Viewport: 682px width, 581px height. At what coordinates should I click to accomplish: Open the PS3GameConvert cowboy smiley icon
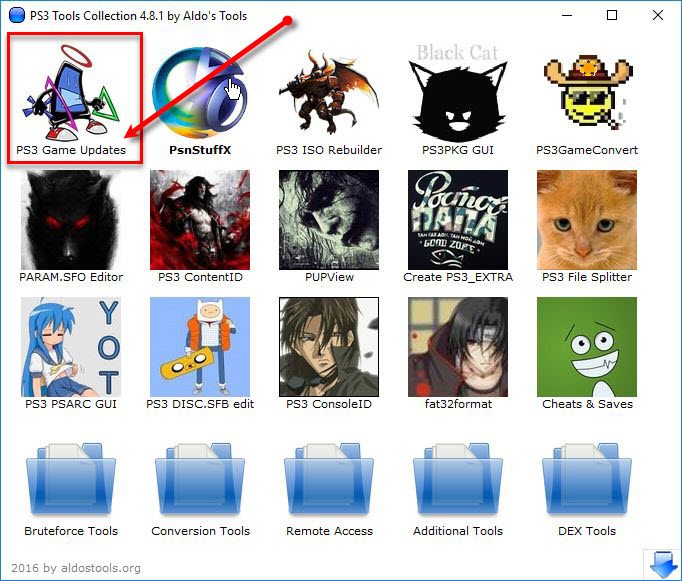pyautogui.click(x=587, y=92)
